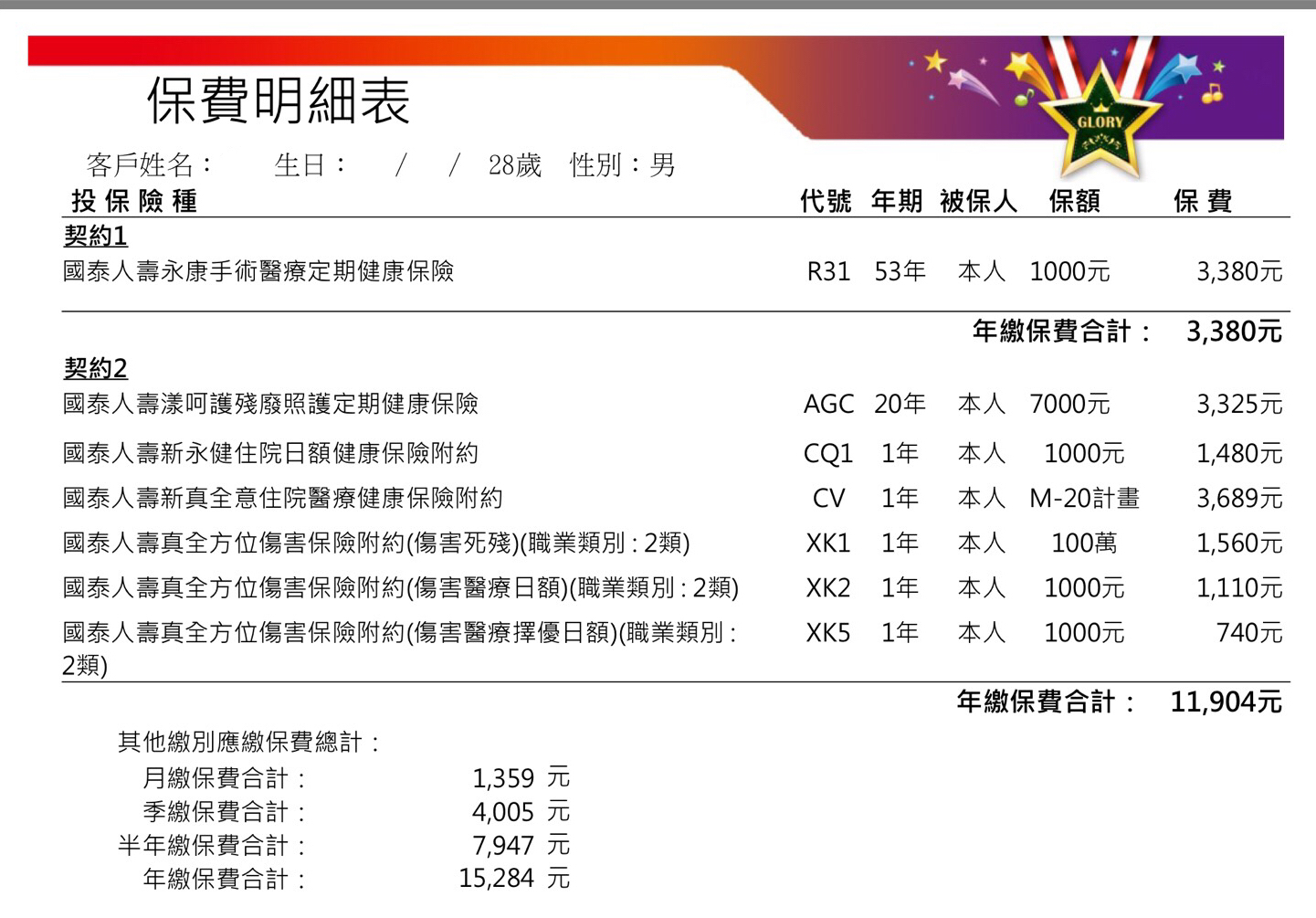Click the annual amount 15,284
This screenshot has height=918, width=1316.
click(497, 879)
